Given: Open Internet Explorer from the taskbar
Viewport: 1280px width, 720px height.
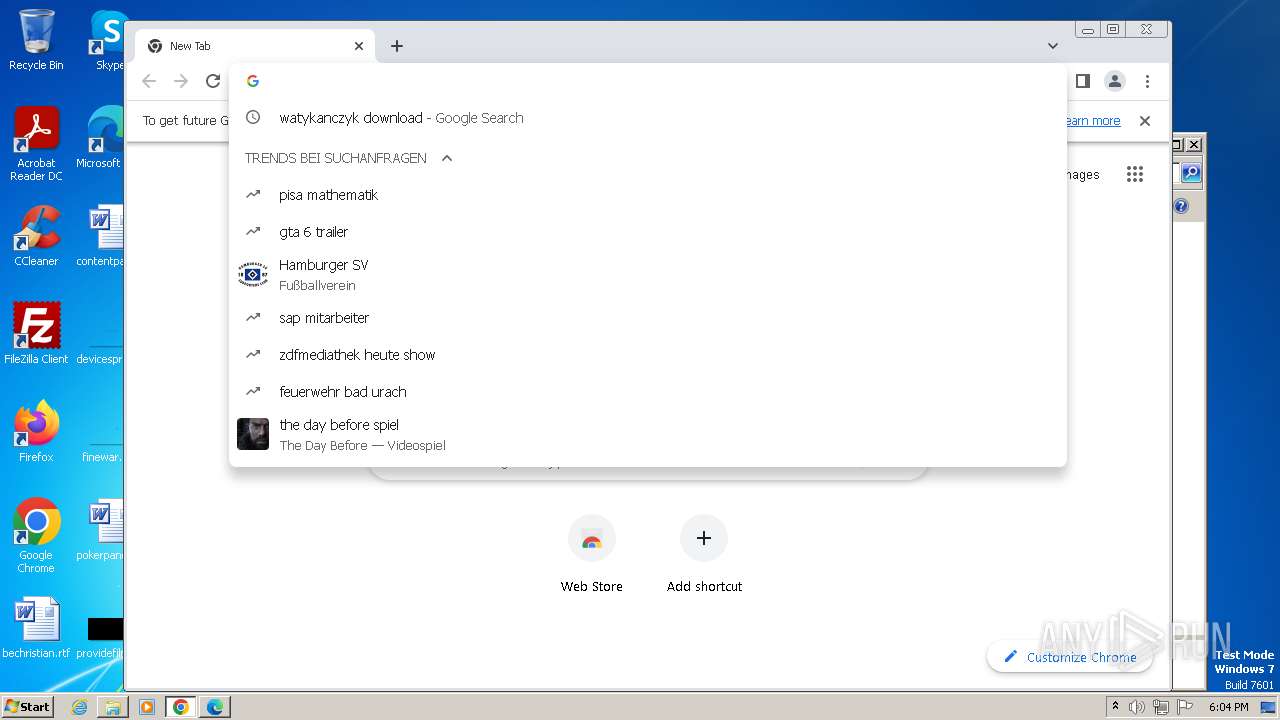Looking at the screenshot, I should [x=79, y=707].
